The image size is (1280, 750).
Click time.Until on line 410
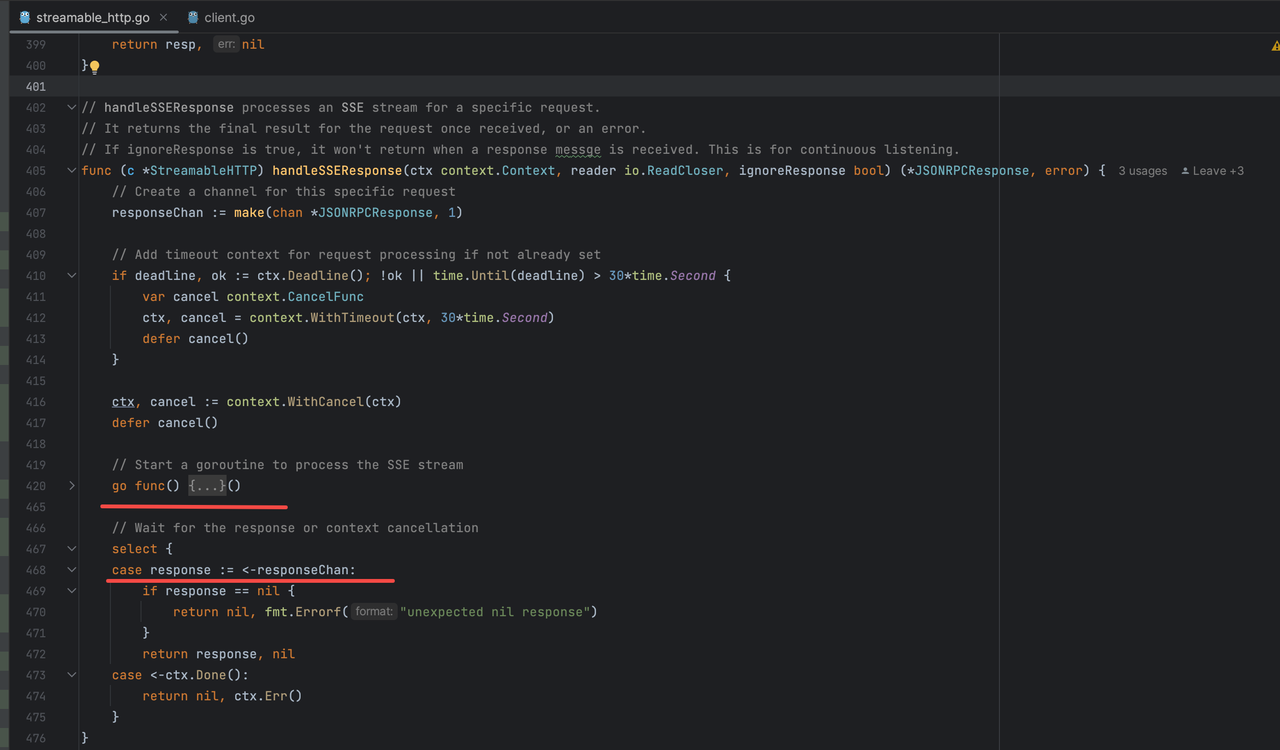(471, 275)
